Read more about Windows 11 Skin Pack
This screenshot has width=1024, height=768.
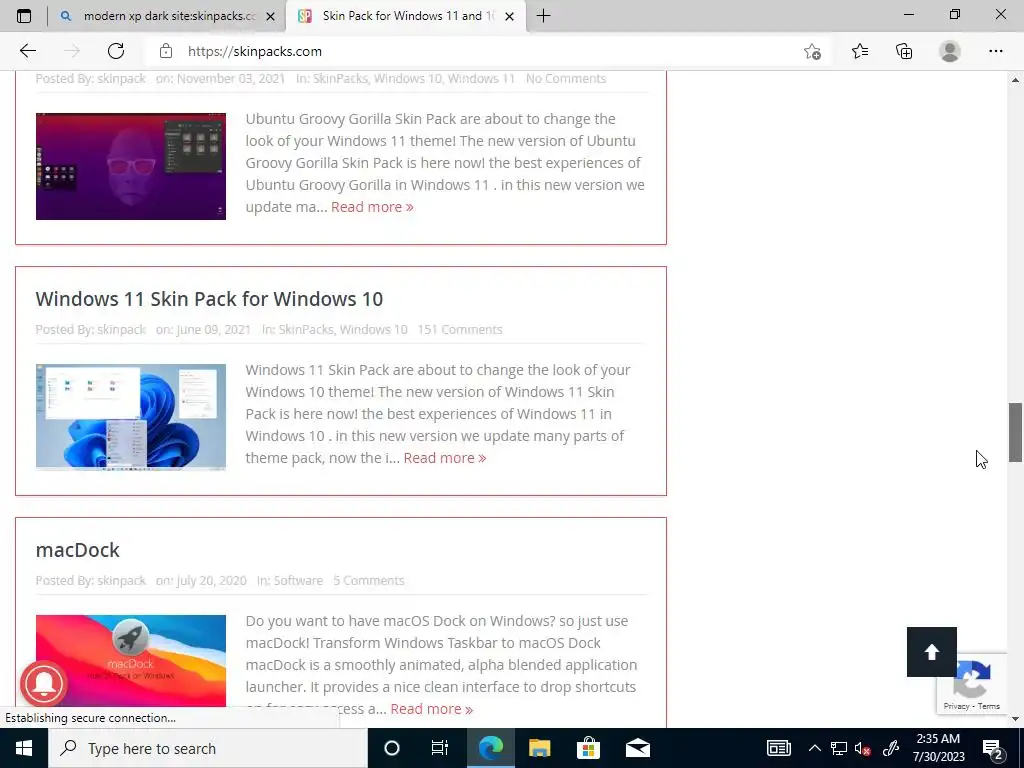(445, 458)
